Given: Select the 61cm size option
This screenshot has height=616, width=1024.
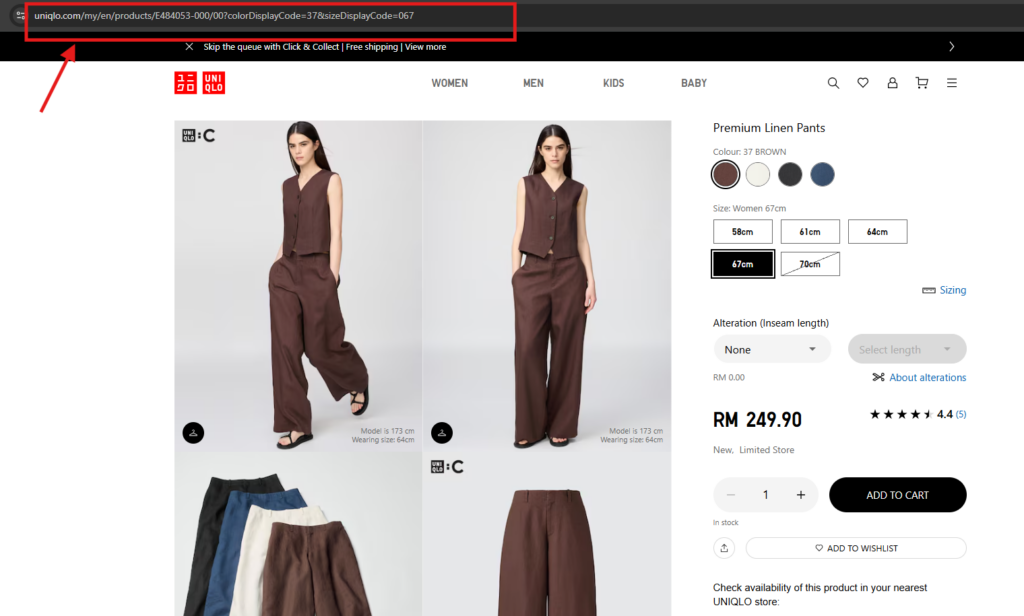Looking at the screenshot, I should (x=810, y=232).
